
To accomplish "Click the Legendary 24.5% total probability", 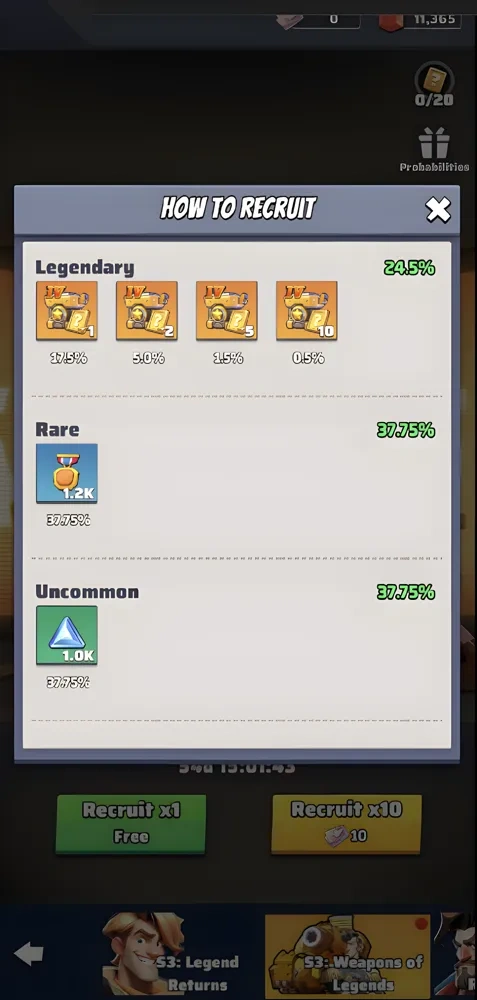I will [x=409, y=268].
